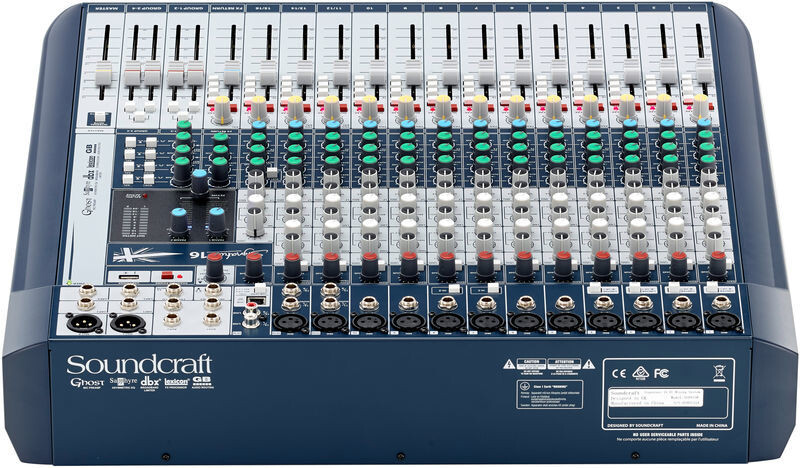The height and width of the screenshot is (468, 800).
Task: Toggle the white switch above channel 1 input jack
Action: point(712,288)
